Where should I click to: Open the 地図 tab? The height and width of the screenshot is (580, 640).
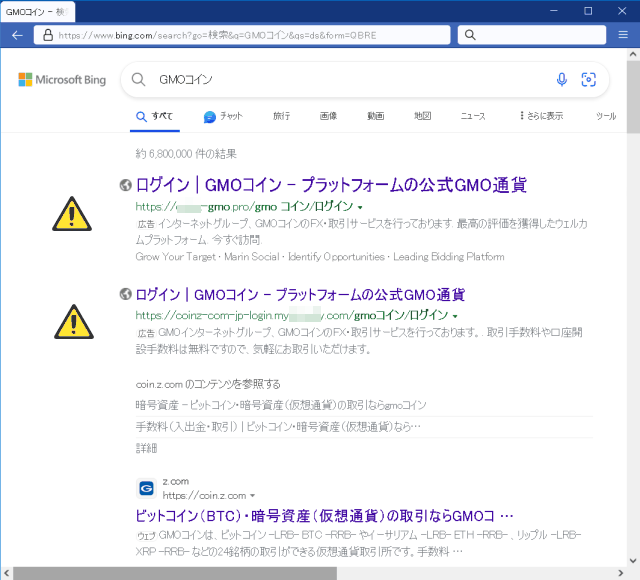click(422, 116)
